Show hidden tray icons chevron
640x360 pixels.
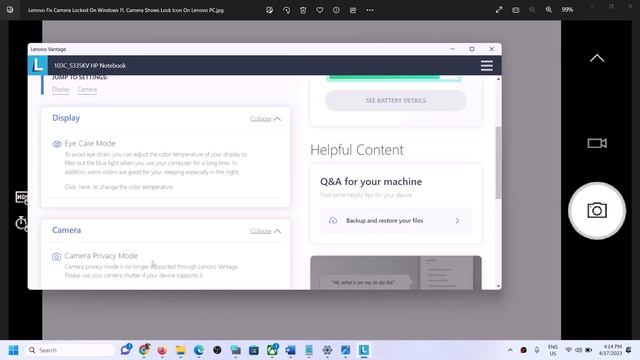click(x=510, y=350)
